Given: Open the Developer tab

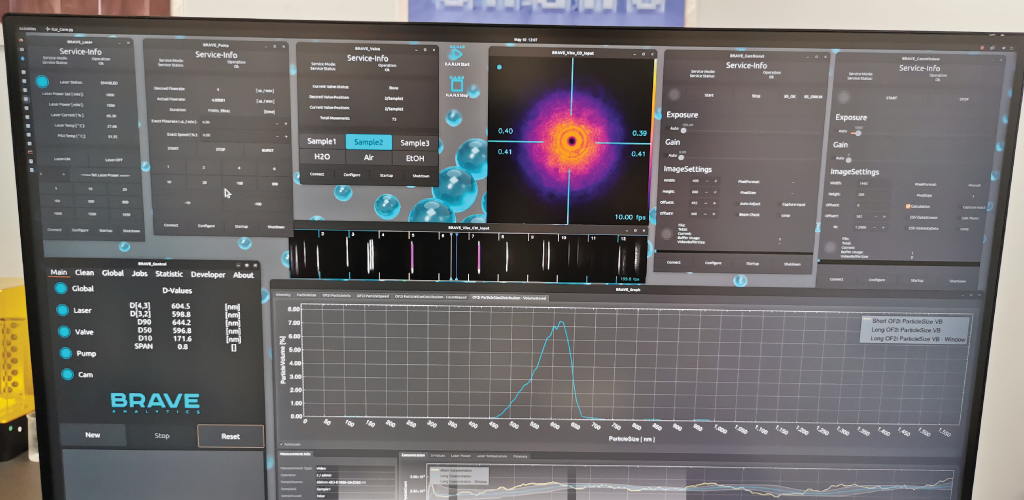Looking at the screenshot, I should [x=208, y=274].
